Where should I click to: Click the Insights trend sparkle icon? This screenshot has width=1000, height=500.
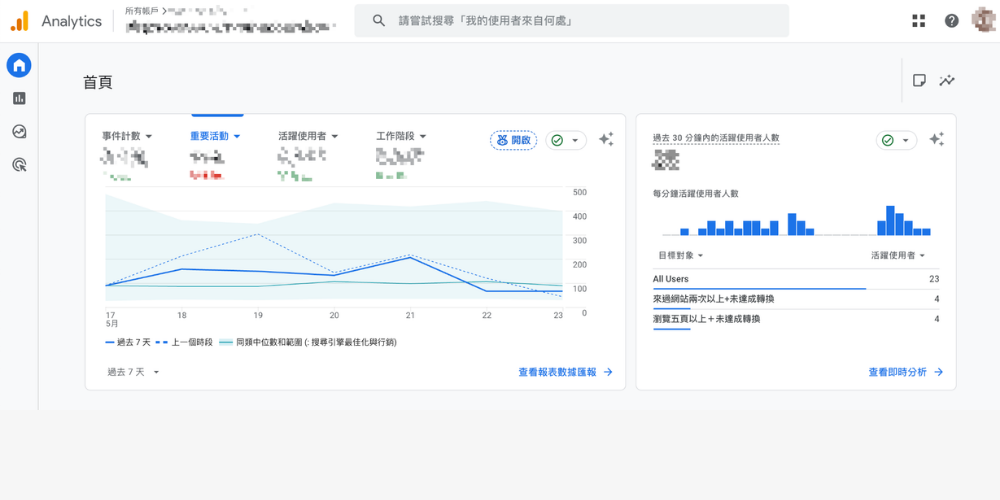947,80
